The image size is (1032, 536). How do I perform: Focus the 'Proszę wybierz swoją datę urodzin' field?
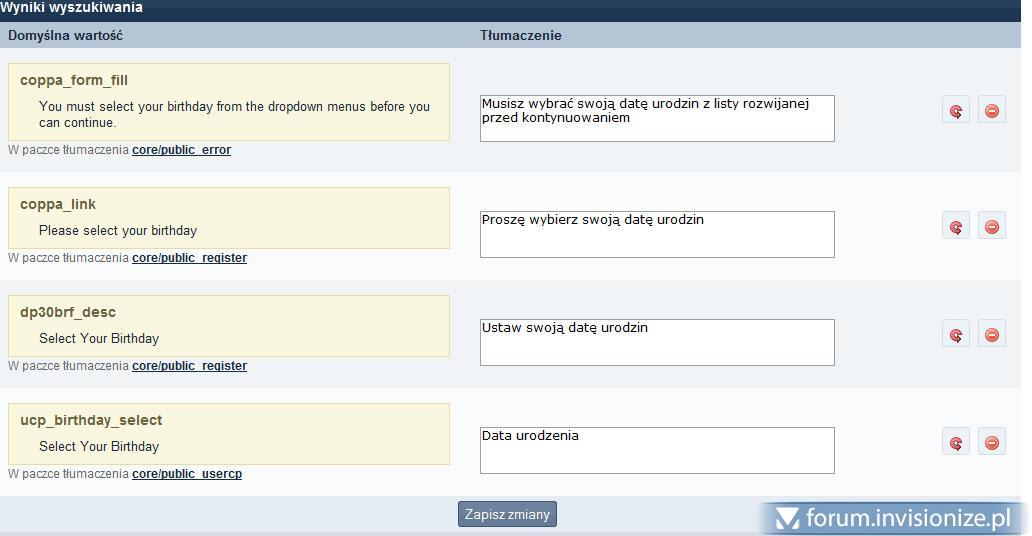point(656,234)
